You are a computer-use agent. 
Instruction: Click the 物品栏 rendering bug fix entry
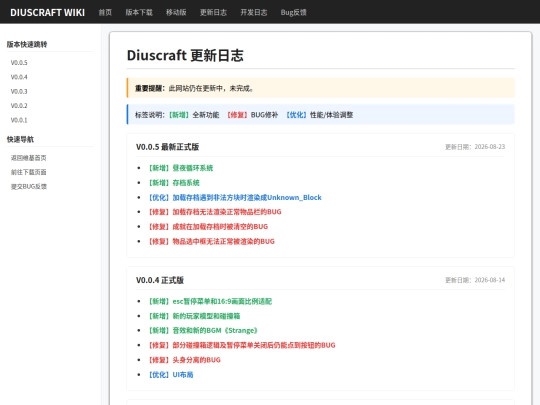215,212
